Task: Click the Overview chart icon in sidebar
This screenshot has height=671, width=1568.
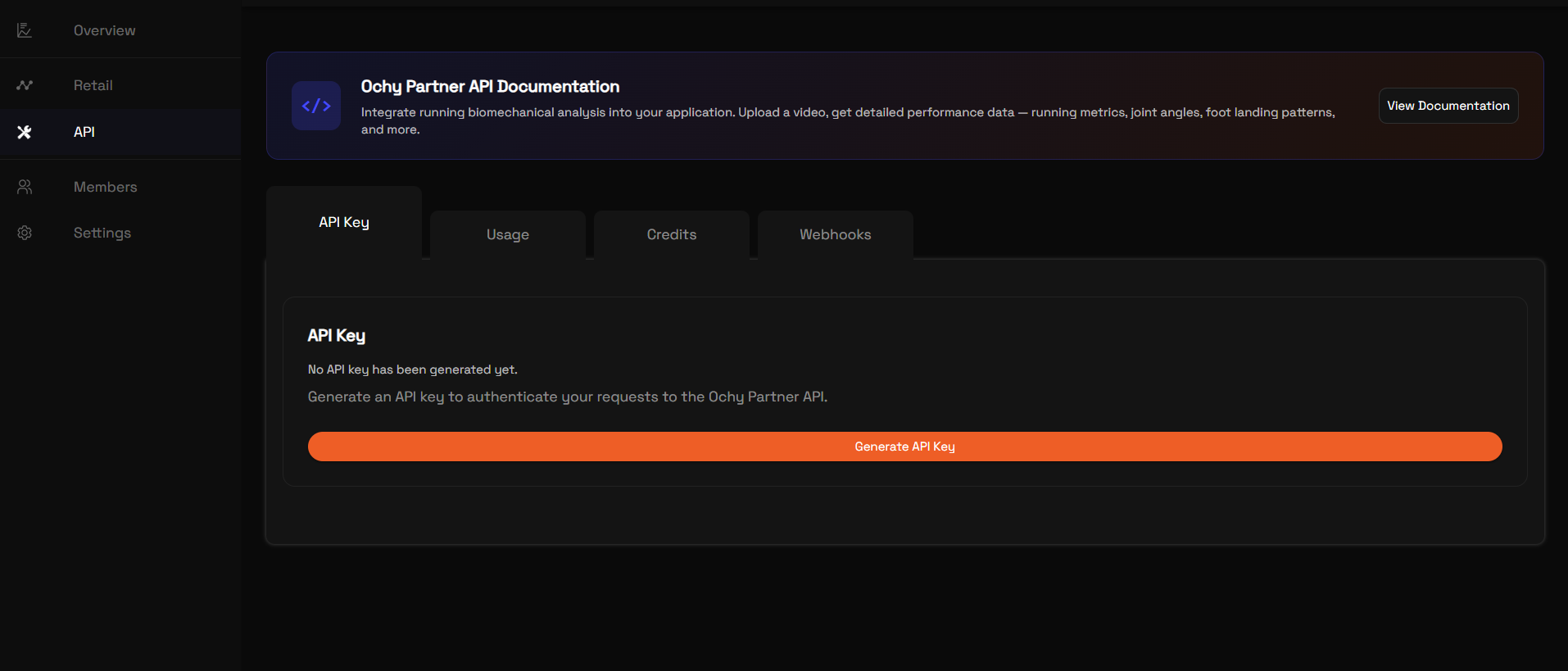Action: [25, 30]
